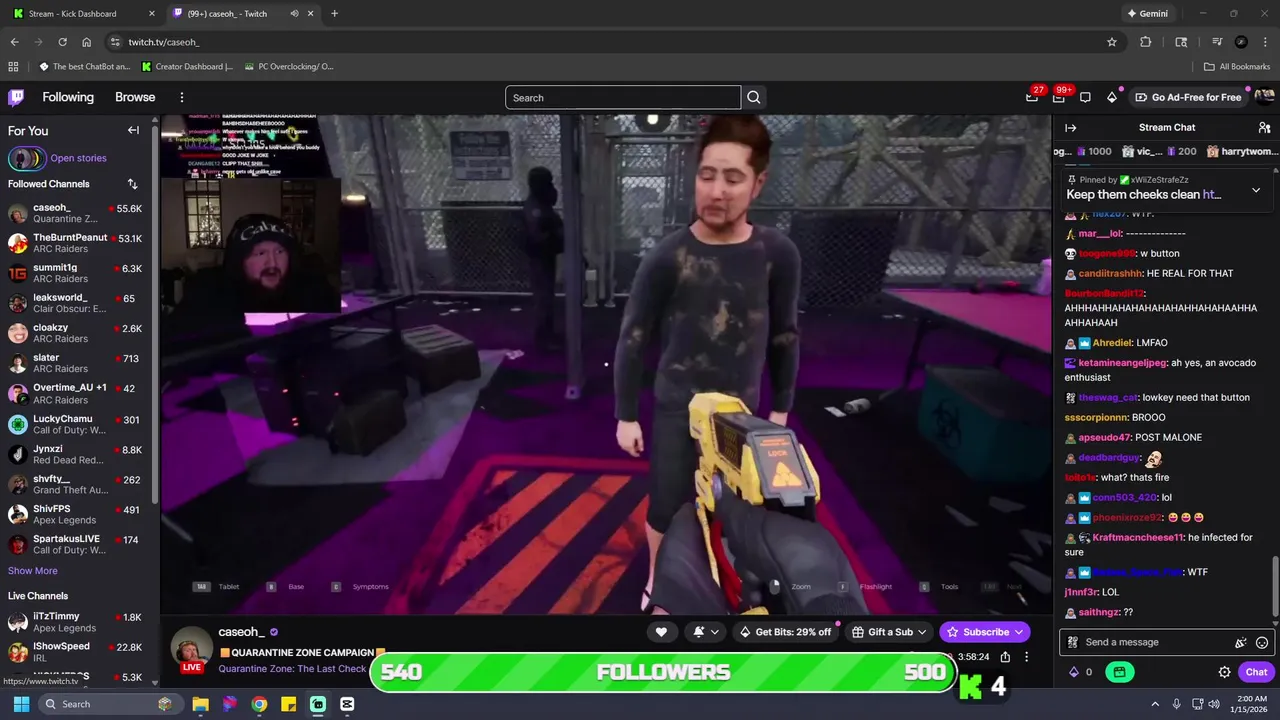Open the emote picker smiley
Screen dimensions: 1280x720
pos(1262,643)
